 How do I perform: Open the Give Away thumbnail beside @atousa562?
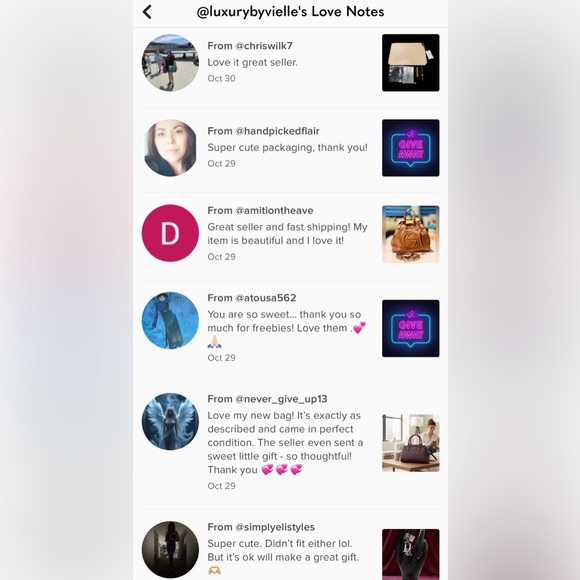tap(411, 328)
